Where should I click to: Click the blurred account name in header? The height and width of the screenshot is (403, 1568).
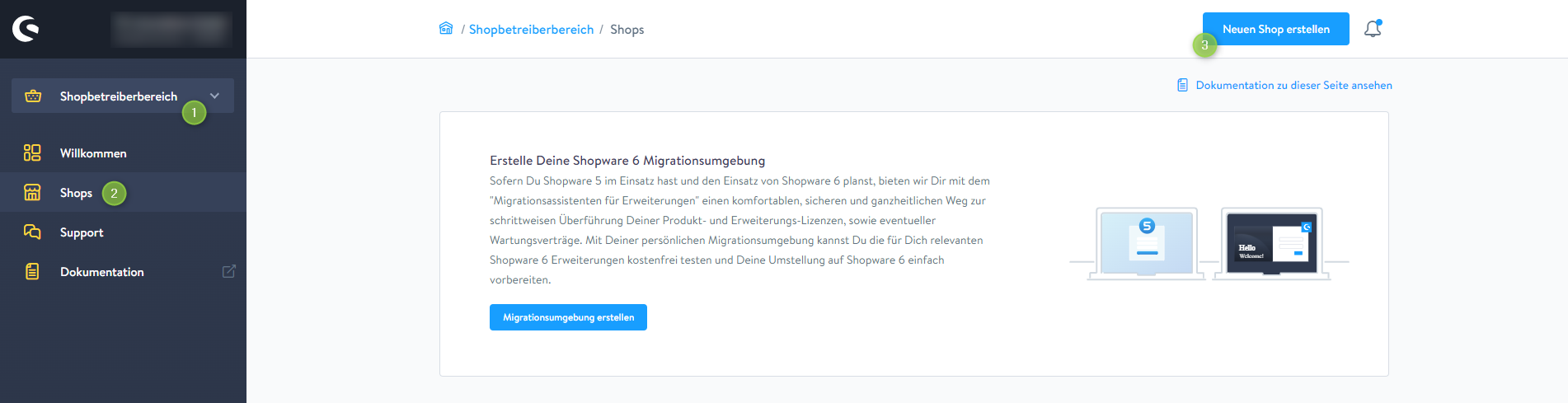click(x=171, y=29)
